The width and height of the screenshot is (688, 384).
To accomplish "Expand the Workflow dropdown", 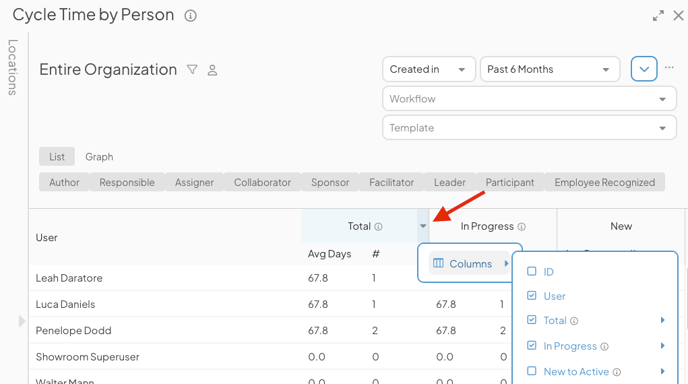I will pyautogui.click(x=529, y=99).
